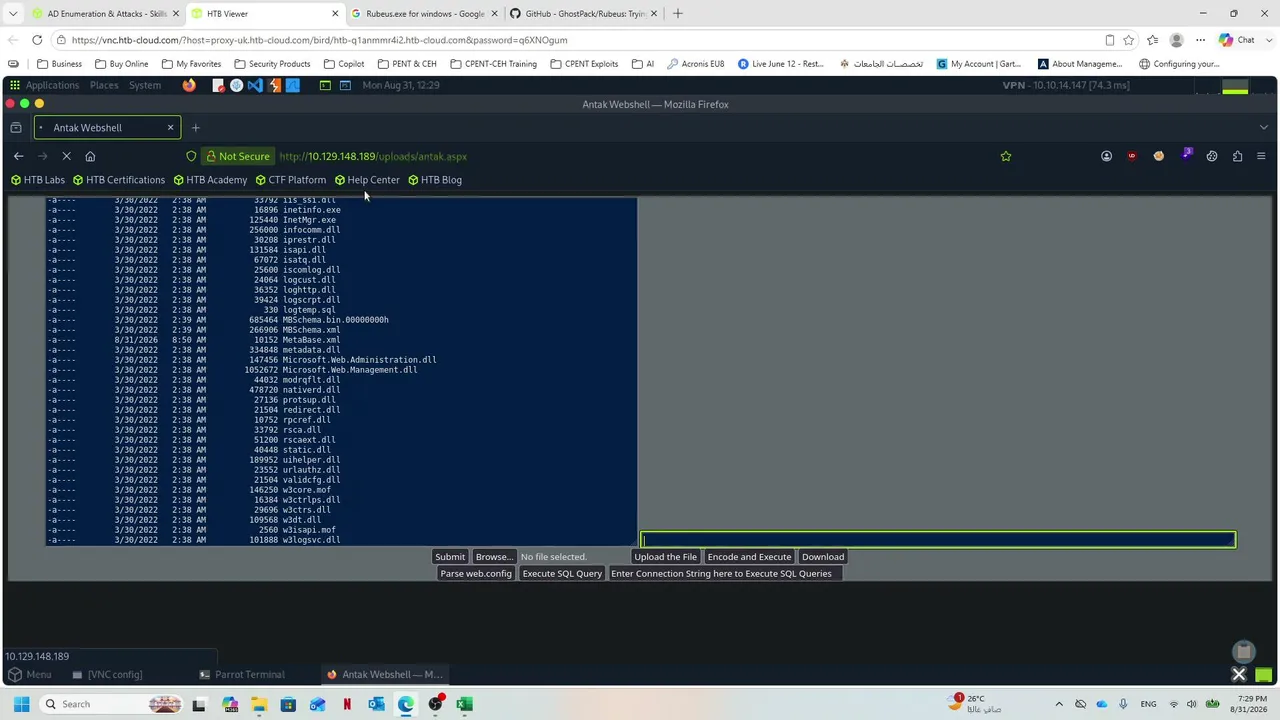Open HTB Labs bookmark

[x=38, y=180]
